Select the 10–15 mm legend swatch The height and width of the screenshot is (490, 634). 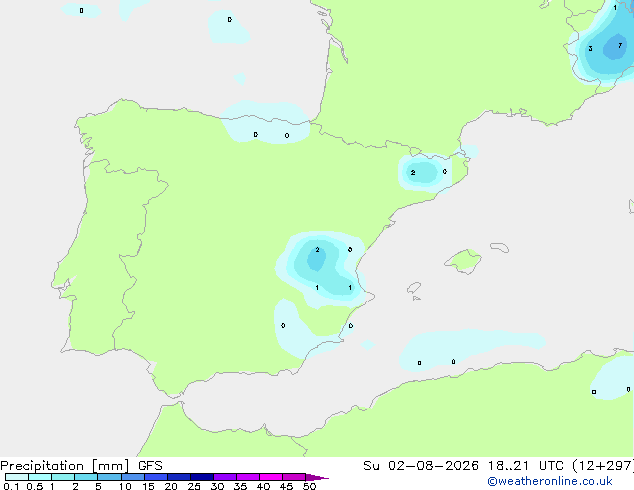point(132,477)
